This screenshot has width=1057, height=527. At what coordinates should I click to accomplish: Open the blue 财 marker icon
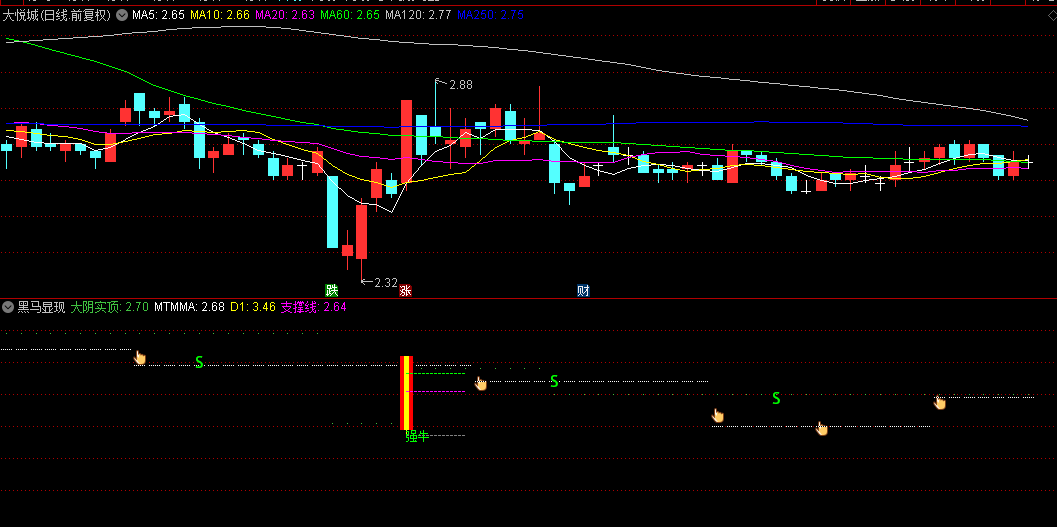pos(584,290)
